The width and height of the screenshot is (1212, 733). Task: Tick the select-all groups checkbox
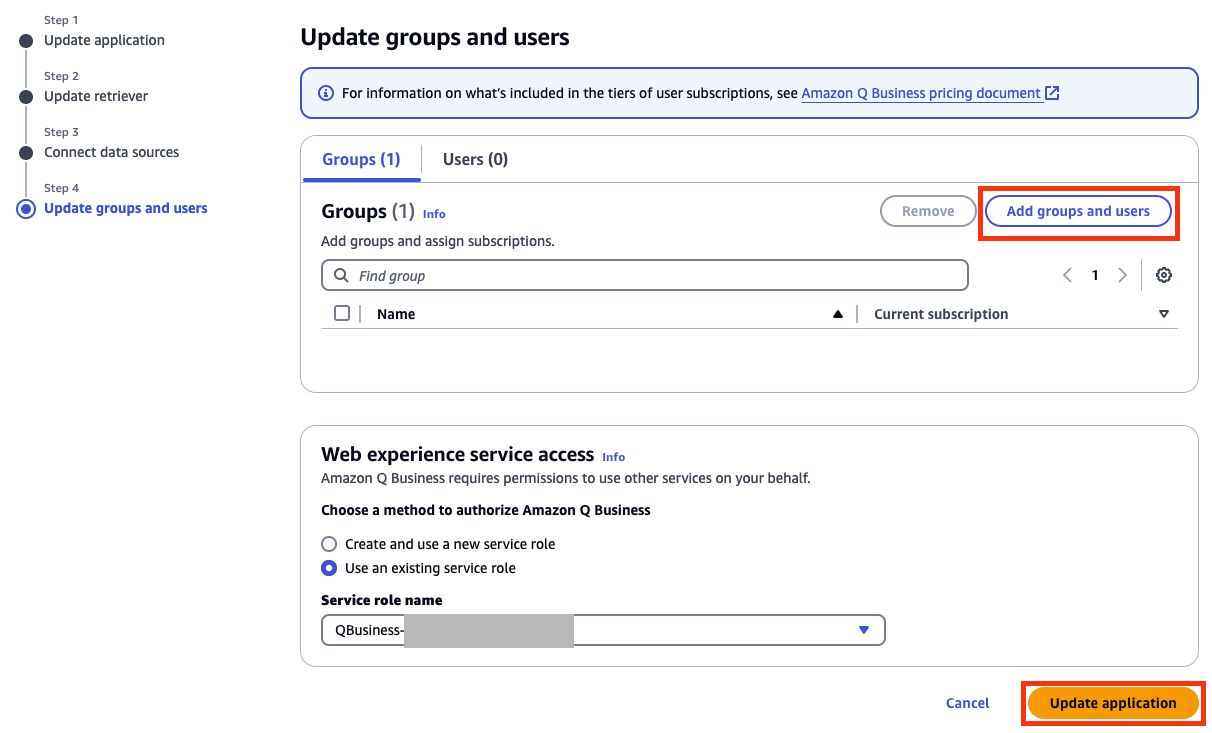[342, 313]
